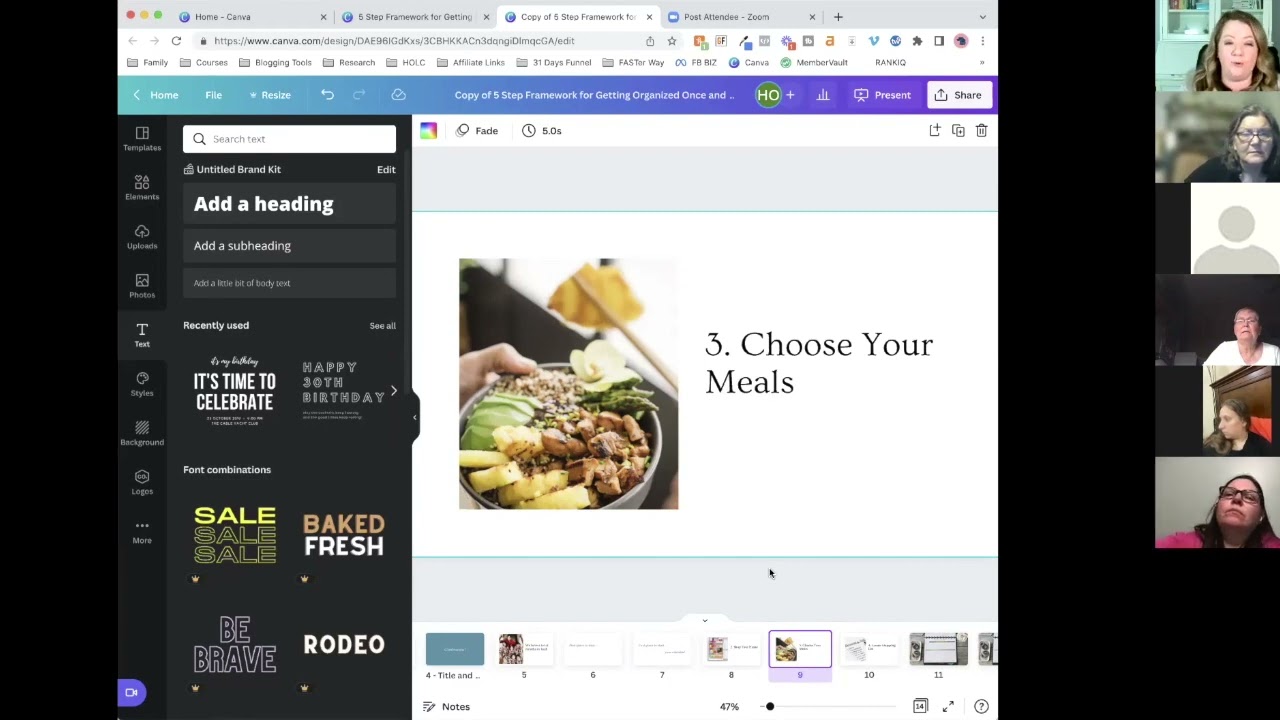
Task: Select page 10 thumbnail
Action: (x=869, y=650)
